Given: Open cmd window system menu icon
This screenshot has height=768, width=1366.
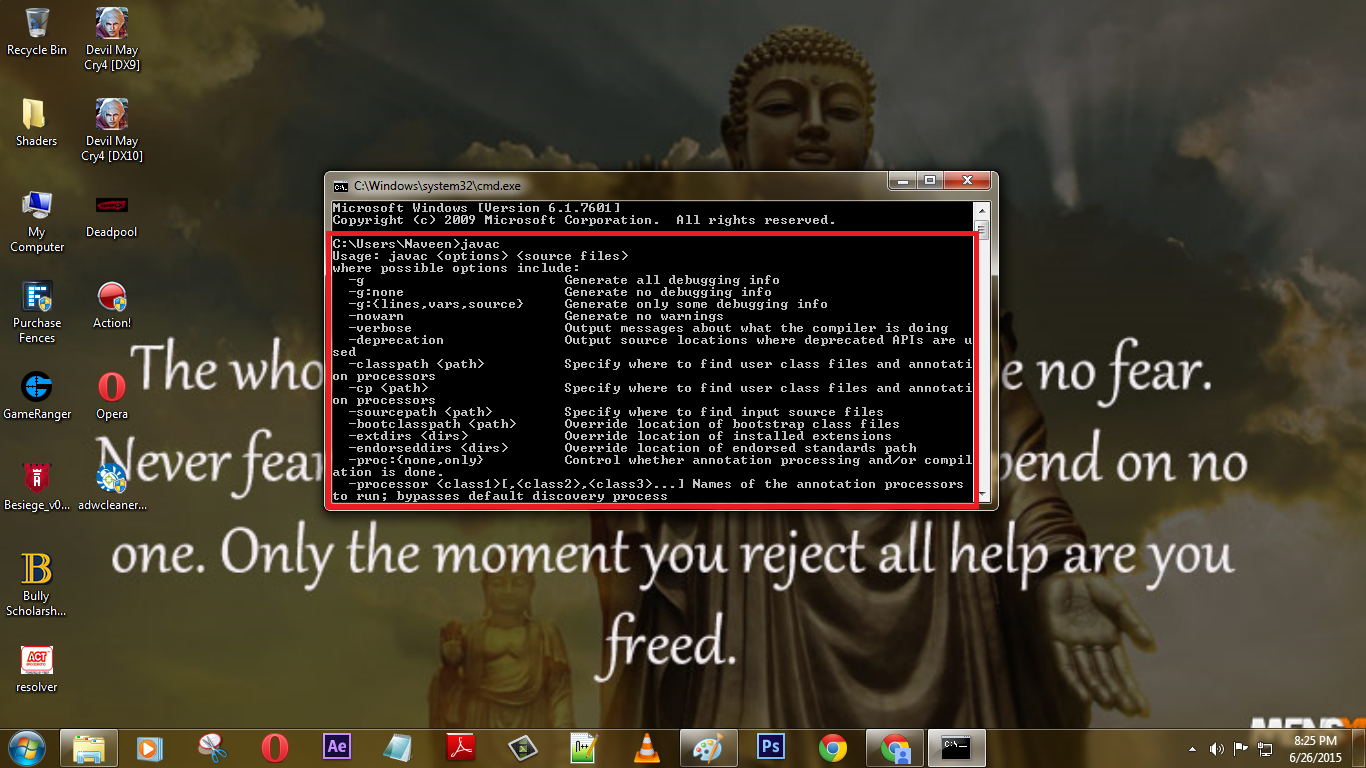Looking at the screenshot, I should tap(340, 185).
